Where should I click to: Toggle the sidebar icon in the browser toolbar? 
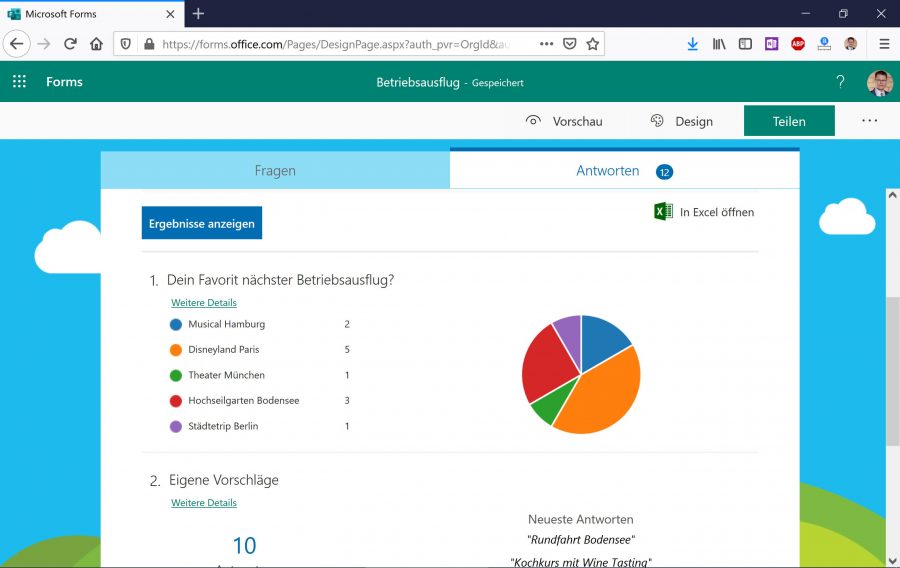pyautogui.click(x=745, y=44)
